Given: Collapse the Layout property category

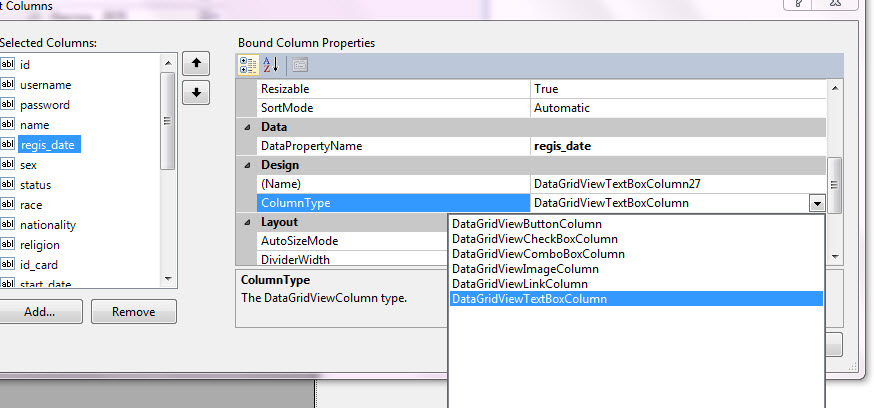Looking at the screenshot, I should 246,222.
